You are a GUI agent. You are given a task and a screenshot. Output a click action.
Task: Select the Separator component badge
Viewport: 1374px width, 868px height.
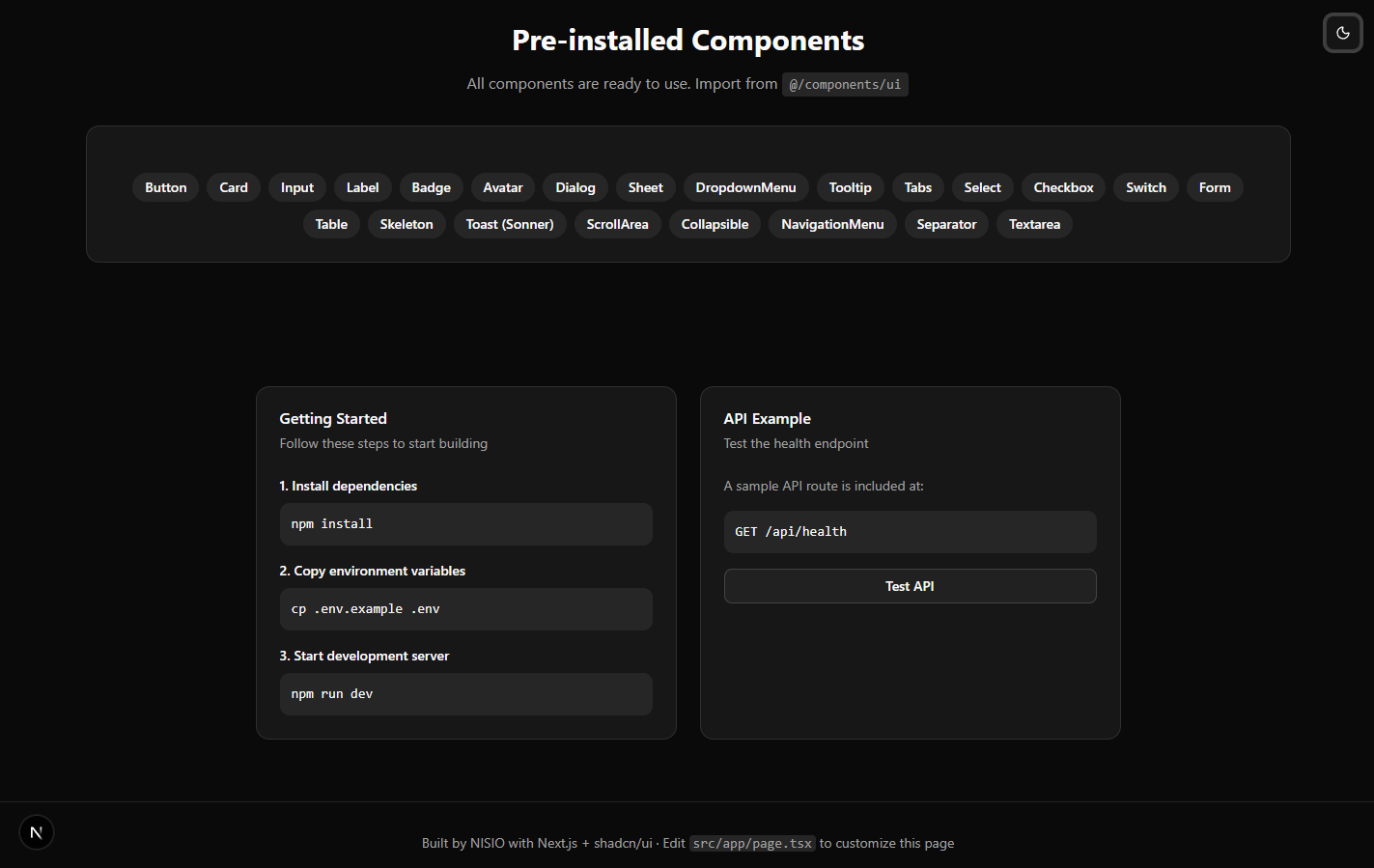[x=947, y=224]
